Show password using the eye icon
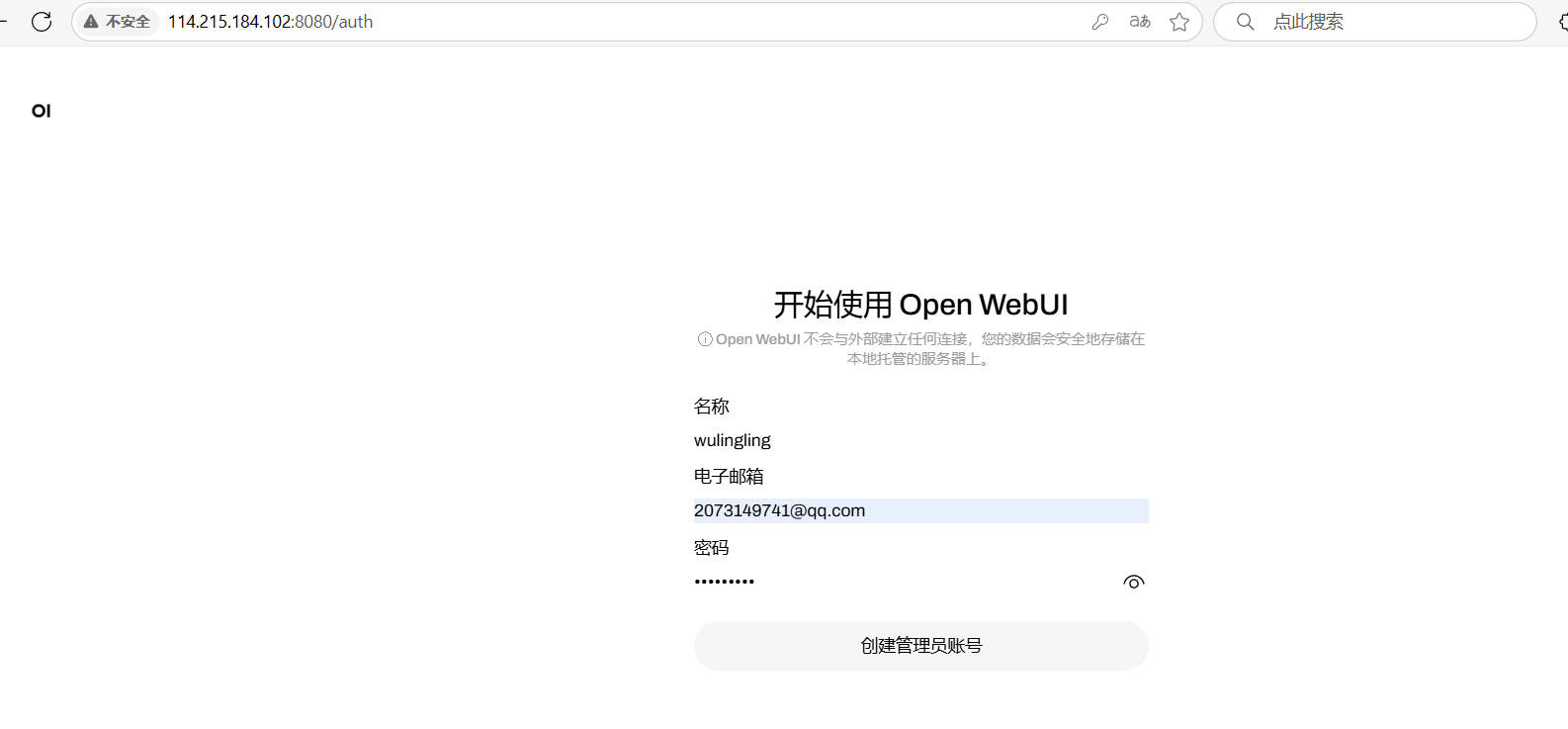 (x=1134, y=583)
